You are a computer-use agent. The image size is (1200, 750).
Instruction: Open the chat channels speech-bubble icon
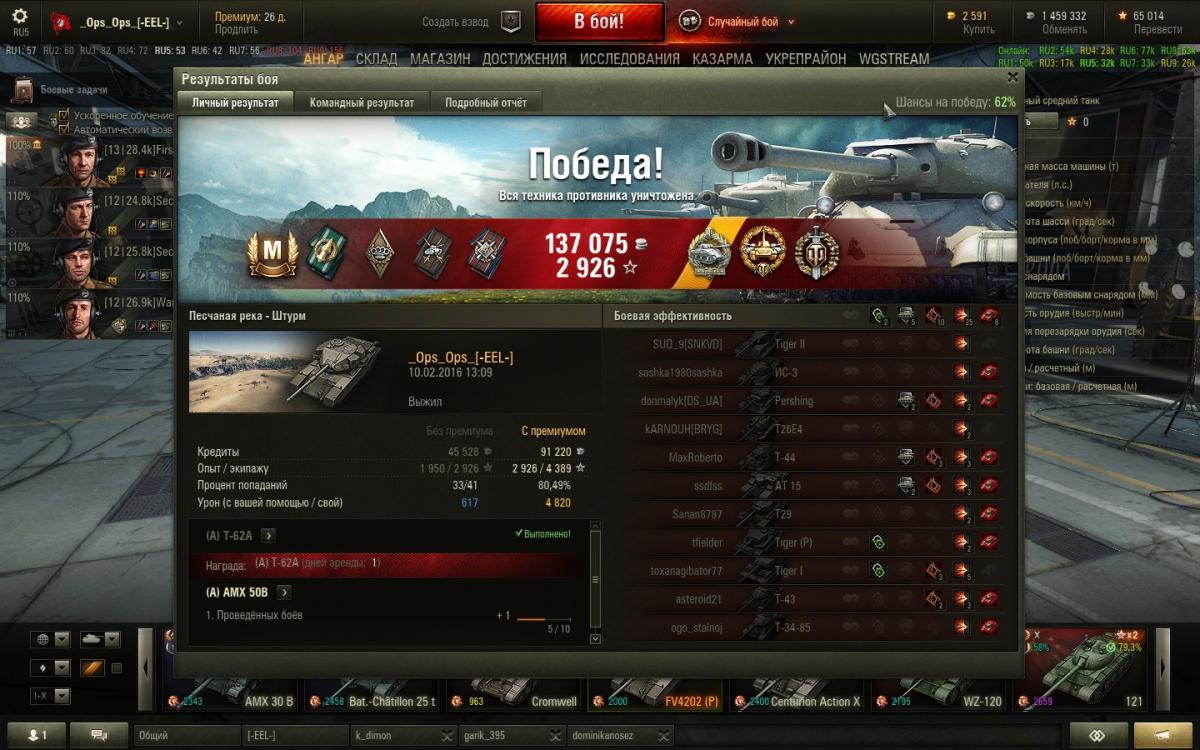click(99, 735)
